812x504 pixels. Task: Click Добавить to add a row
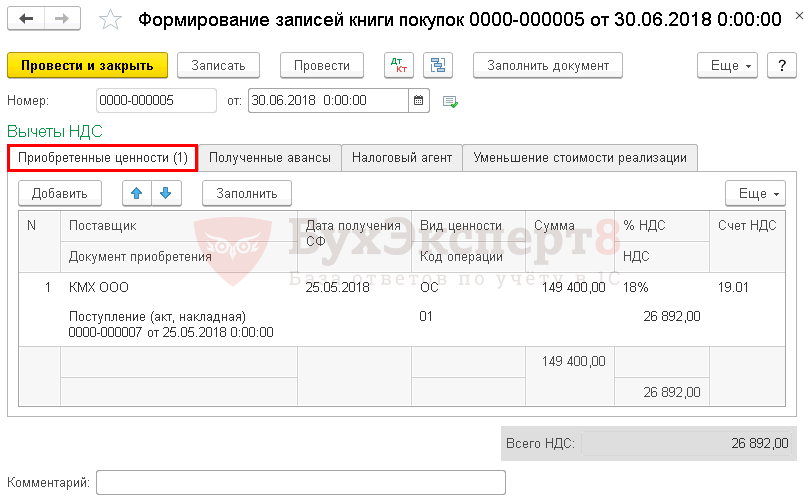tap(59, 193)
